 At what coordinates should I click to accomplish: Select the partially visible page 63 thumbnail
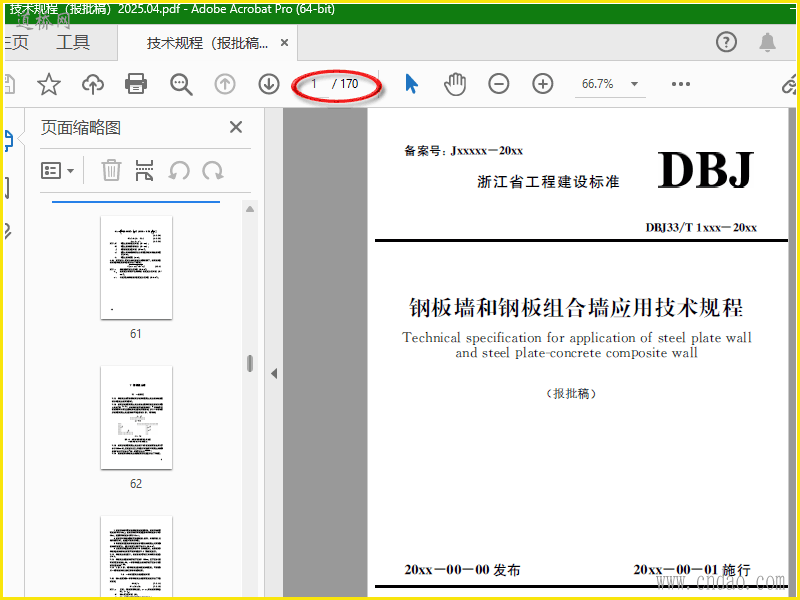pos(136,556)
